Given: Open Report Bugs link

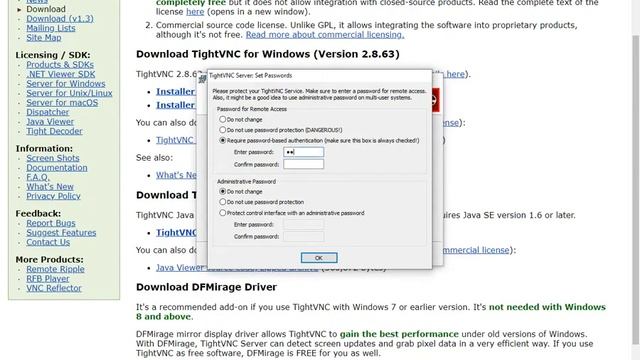Looking at the screenshot, I should 51,223.
